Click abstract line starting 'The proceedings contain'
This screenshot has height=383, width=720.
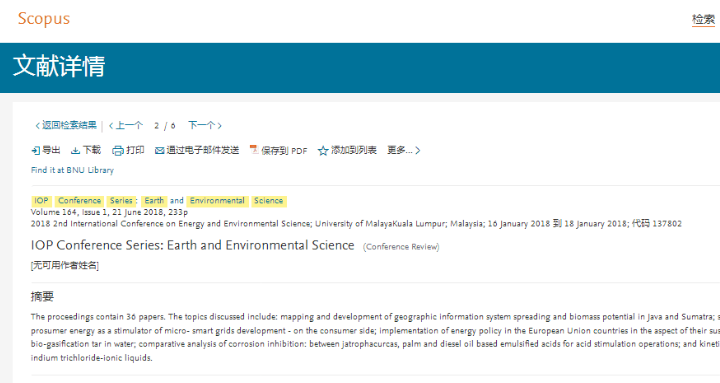(375, 317)
